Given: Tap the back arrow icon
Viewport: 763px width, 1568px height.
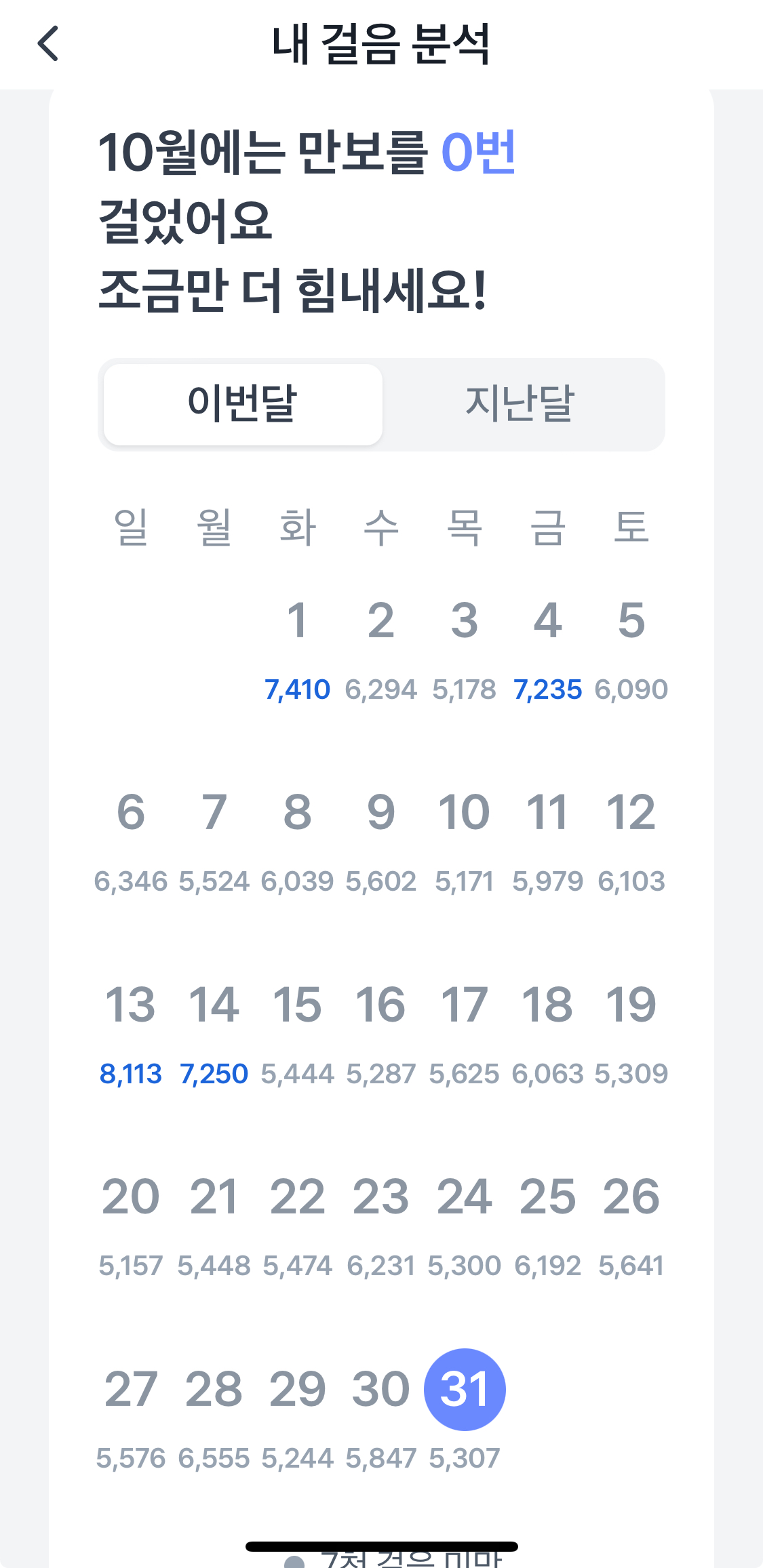Looking at the screenshot, I should [x=48, y=44].
